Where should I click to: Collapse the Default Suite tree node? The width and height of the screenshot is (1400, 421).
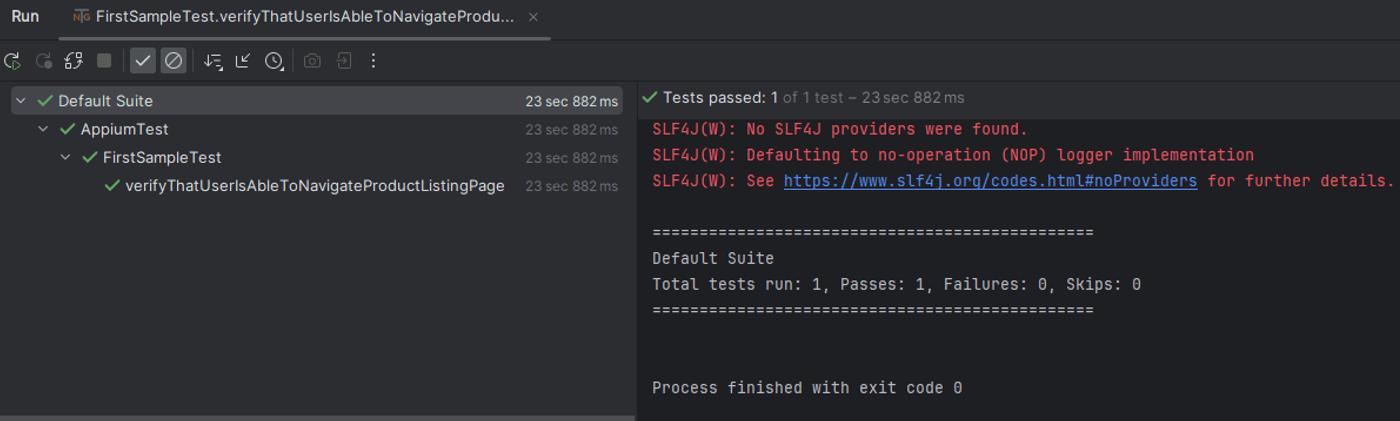point(20,101)
